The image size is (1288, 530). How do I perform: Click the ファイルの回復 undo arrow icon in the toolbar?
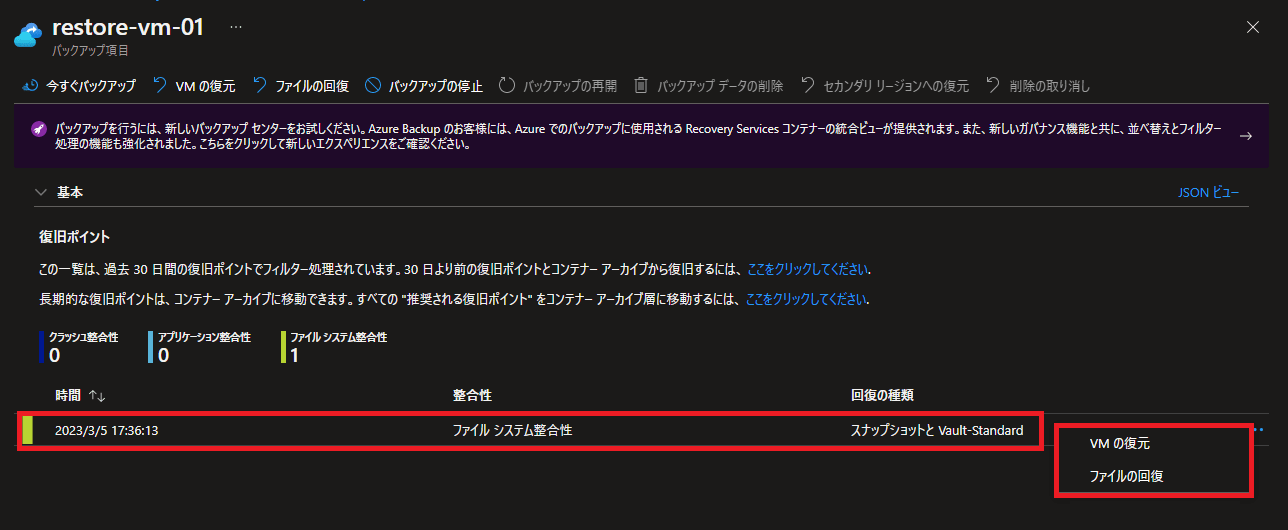[x=260, y=86]
